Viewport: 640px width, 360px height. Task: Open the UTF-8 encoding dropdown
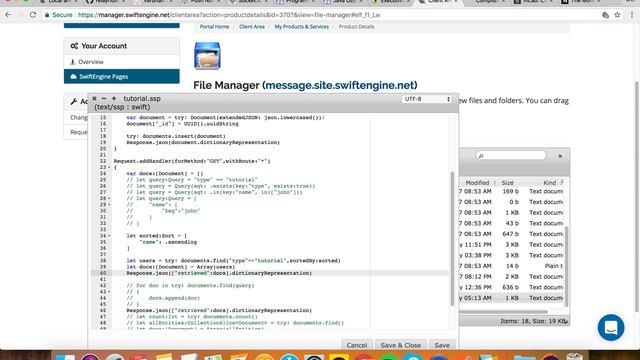[427, 99]
